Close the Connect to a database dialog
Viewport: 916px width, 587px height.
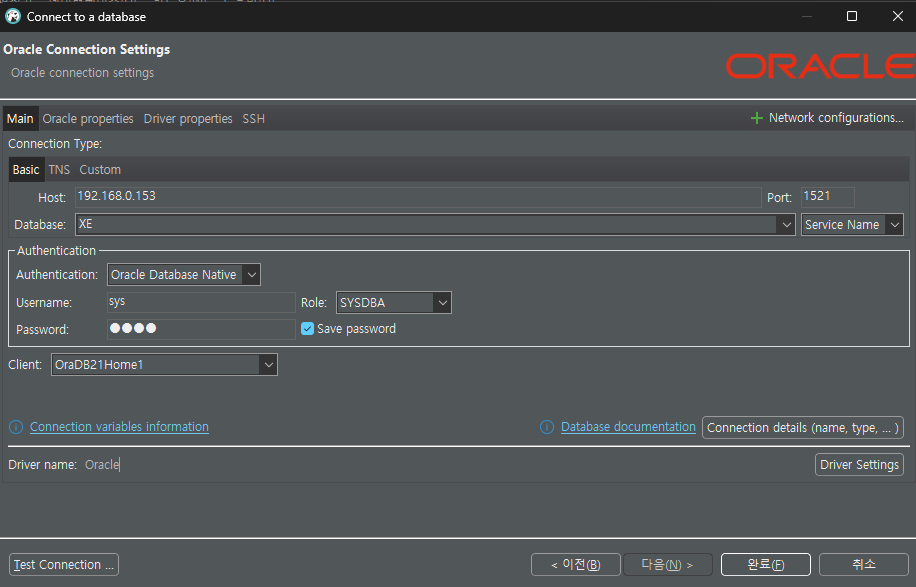[898, 16]
